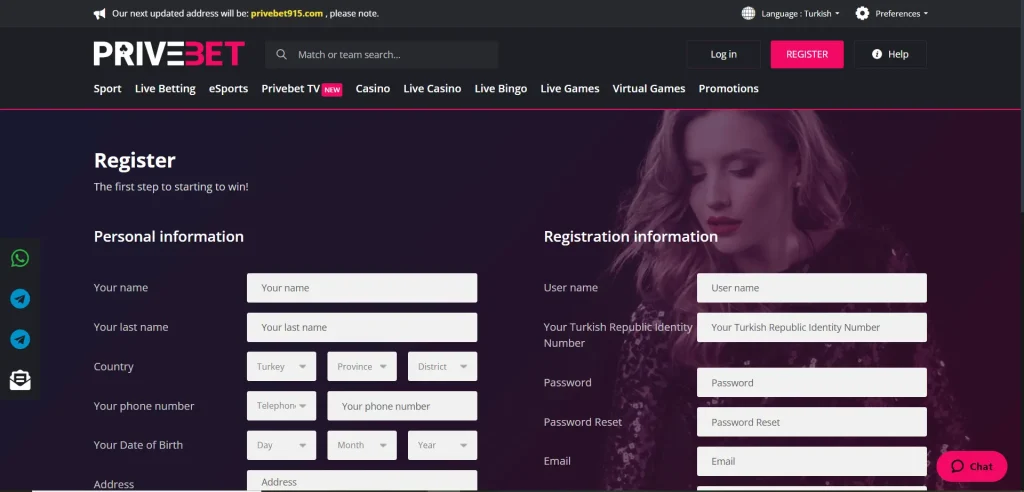Open the Chat bubble widget
The width and height of the screenshot is (1024, 492).
point(972,466)
